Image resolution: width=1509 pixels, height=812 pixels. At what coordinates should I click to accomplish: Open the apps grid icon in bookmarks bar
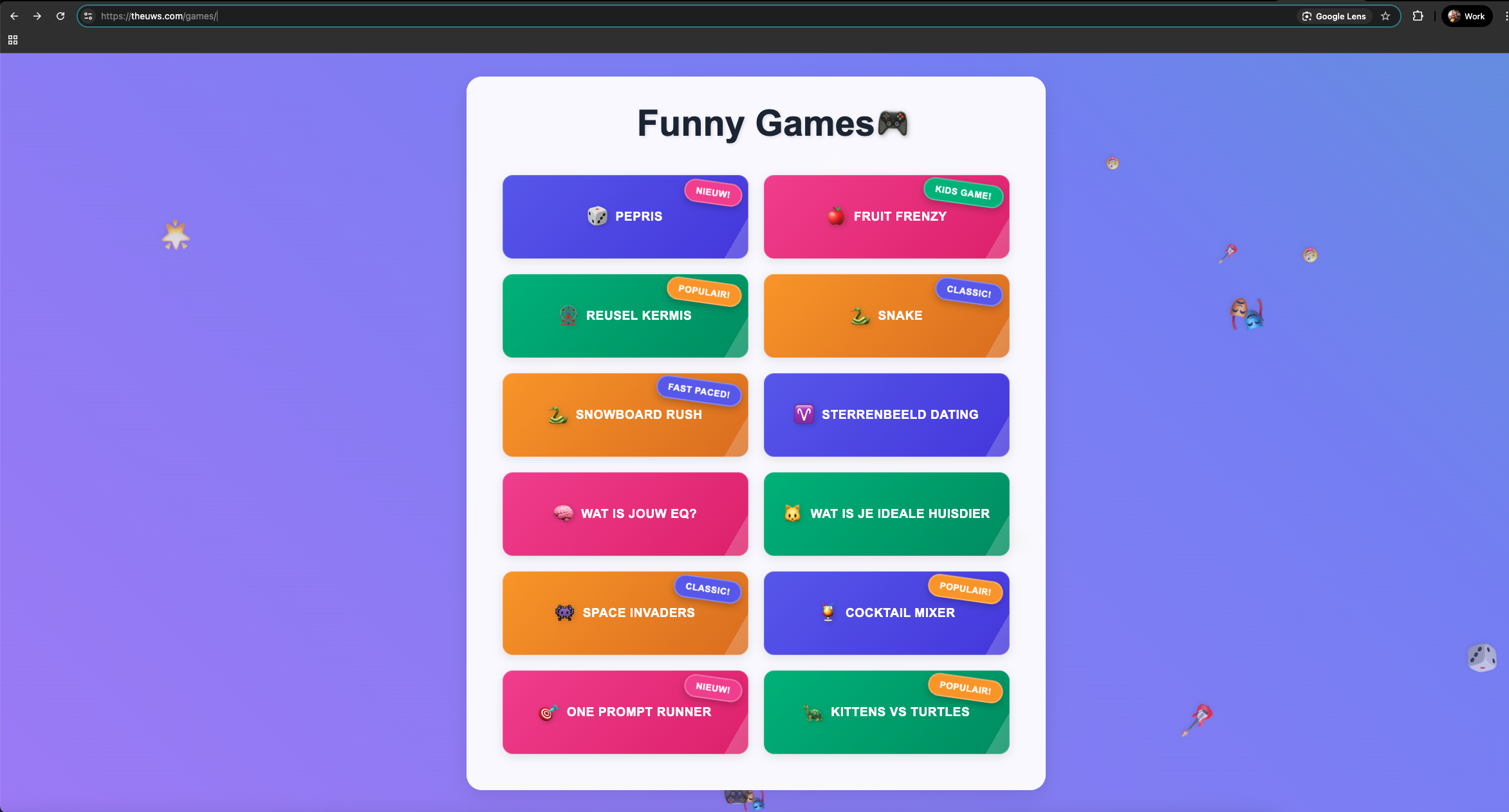click(x=13, y=40)
